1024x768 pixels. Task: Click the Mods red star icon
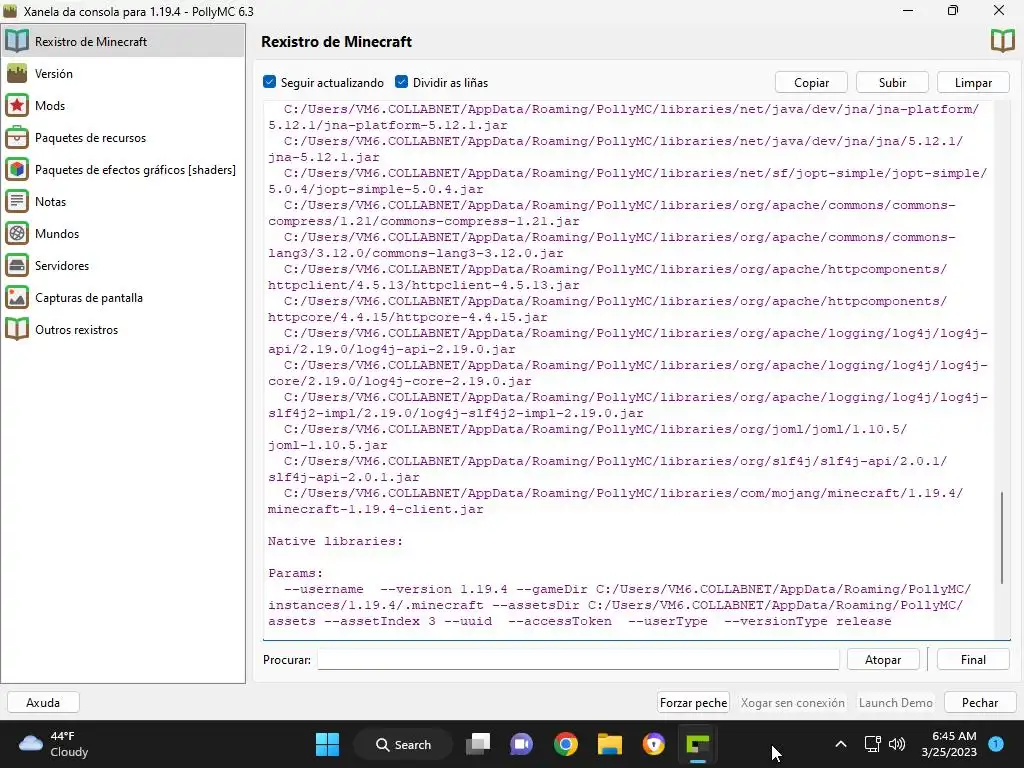[17, 105]
